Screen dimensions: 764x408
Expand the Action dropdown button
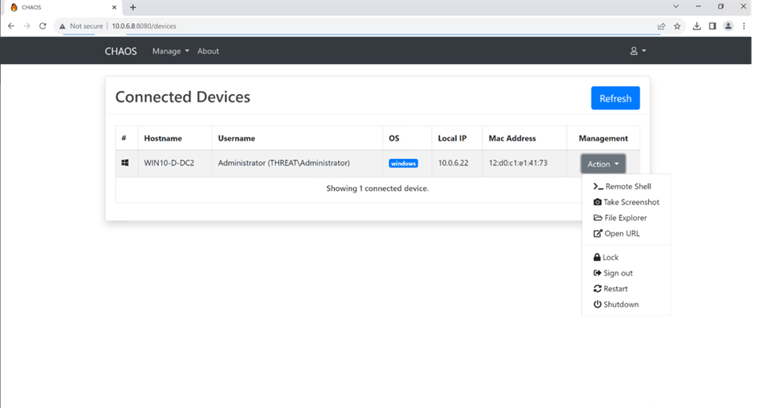pyautogui.click(x=603, y=164)
